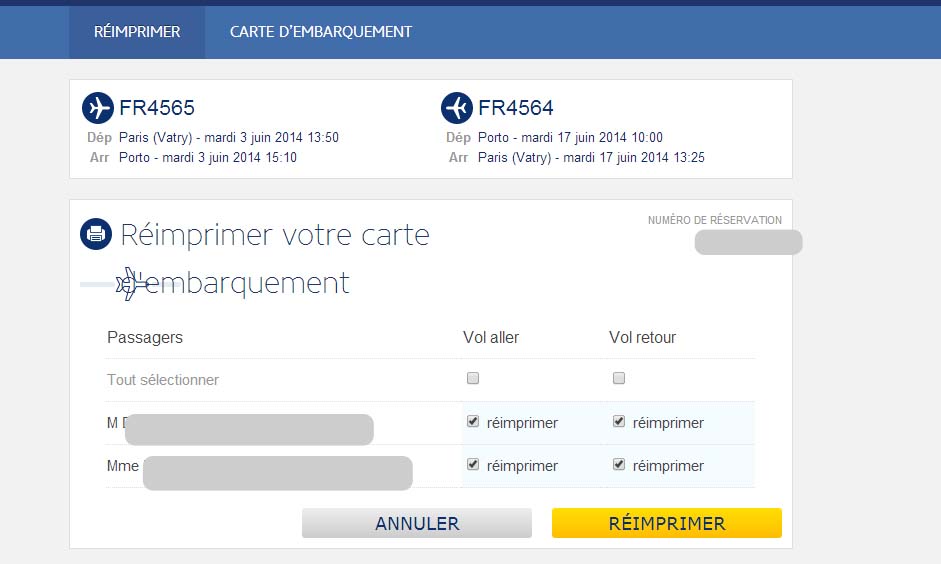Click the FR4564 flight number text
This screenshot has width=941, height=564.
click(516, 108)
